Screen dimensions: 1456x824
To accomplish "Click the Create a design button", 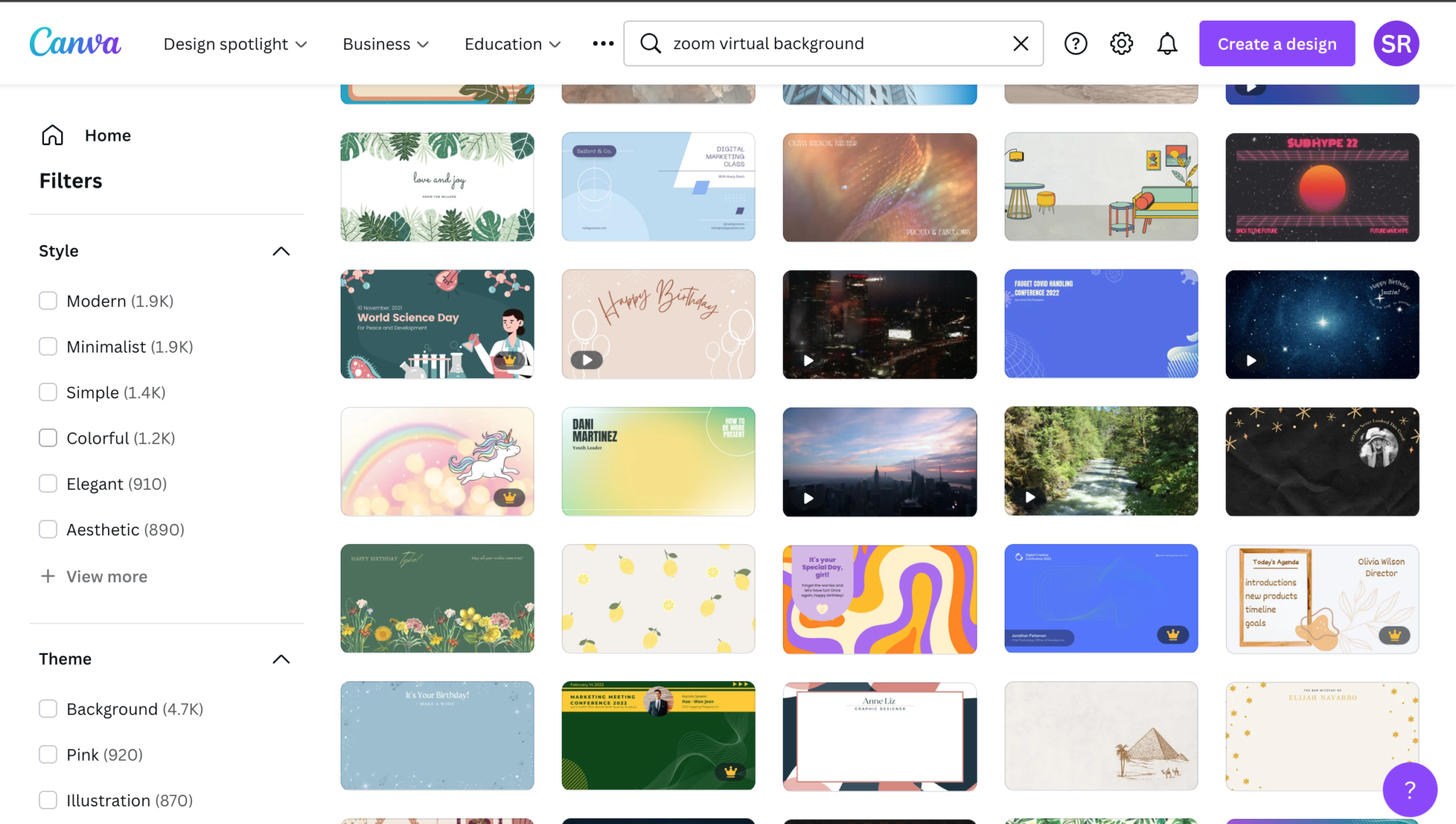I will pyautogui.click(x=1276, y=43).
